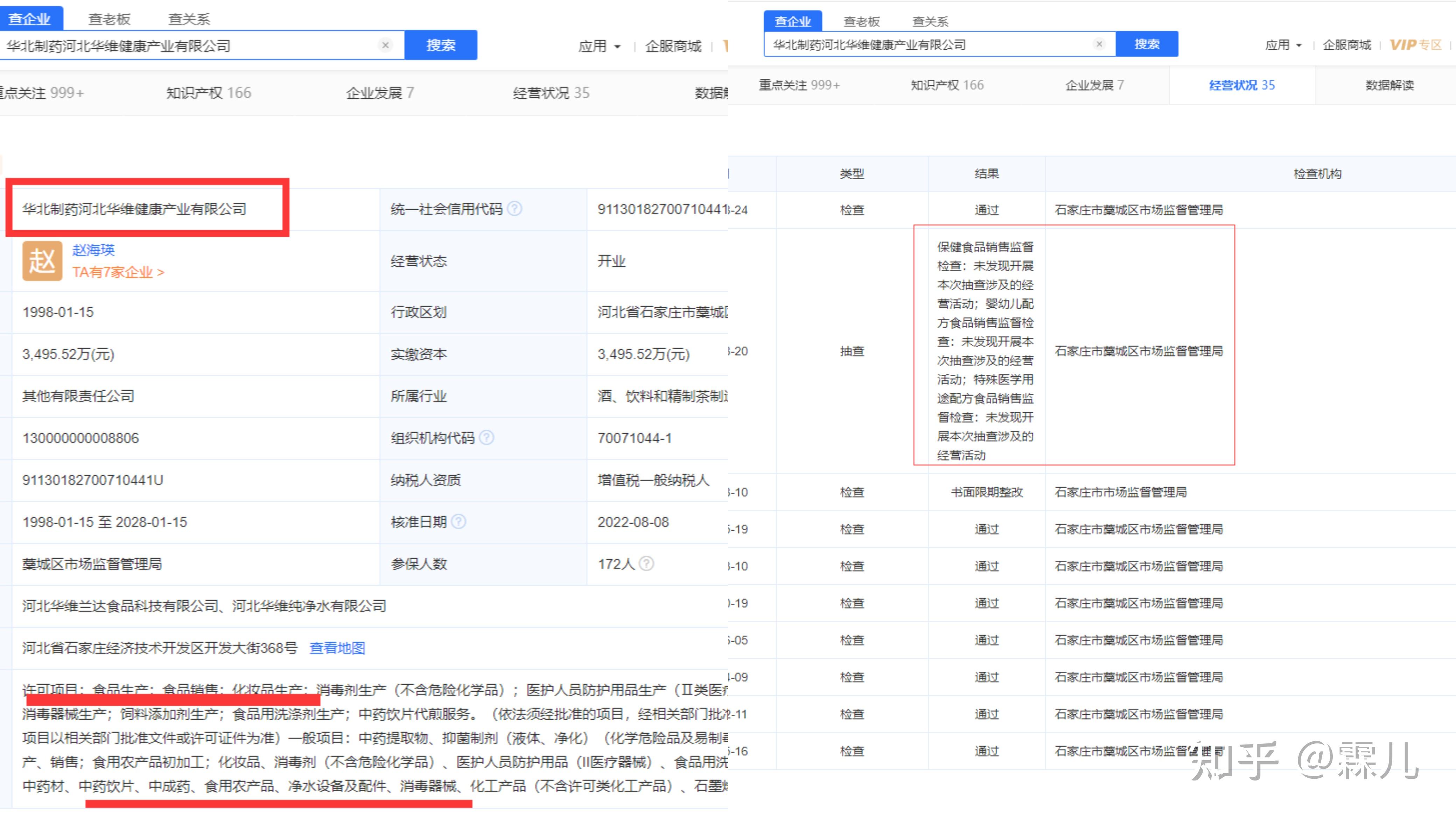Open 重点关注 999+ in right panel

[x=799, y=85]
